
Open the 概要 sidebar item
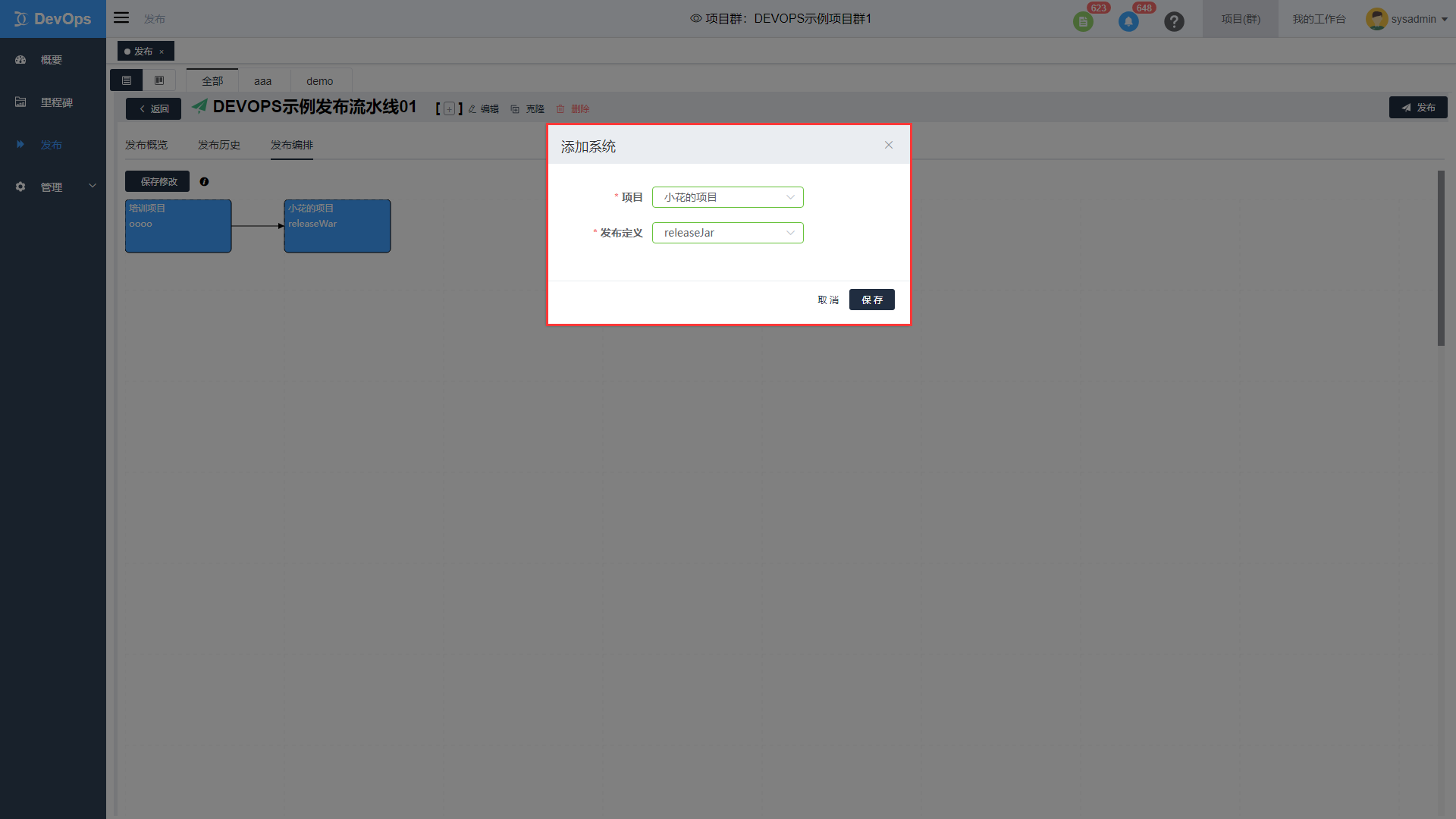tap(53, 60)
